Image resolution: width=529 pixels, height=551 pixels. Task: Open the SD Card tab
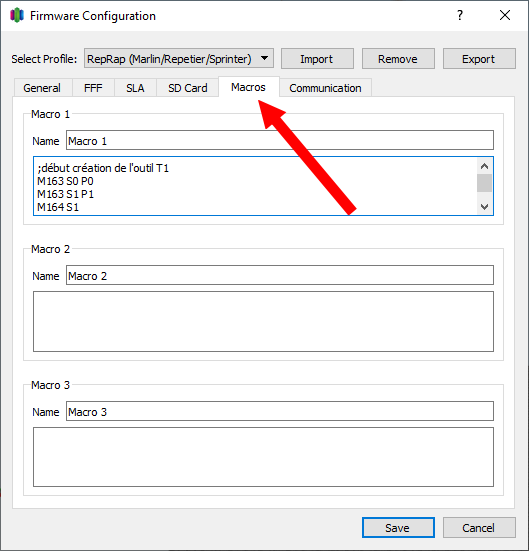coord(188,87)
